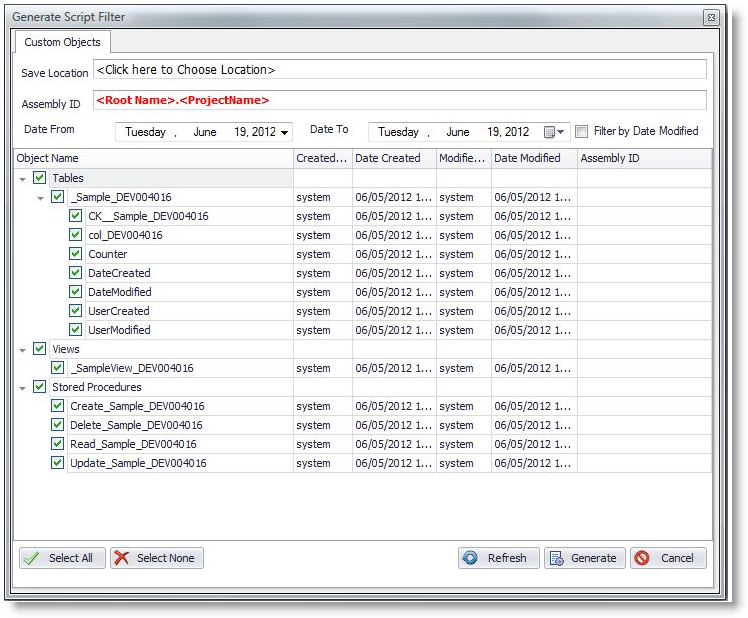The image size is (748, 618).
Task: Sort by the Date Created column header
Action: [393, 158]
